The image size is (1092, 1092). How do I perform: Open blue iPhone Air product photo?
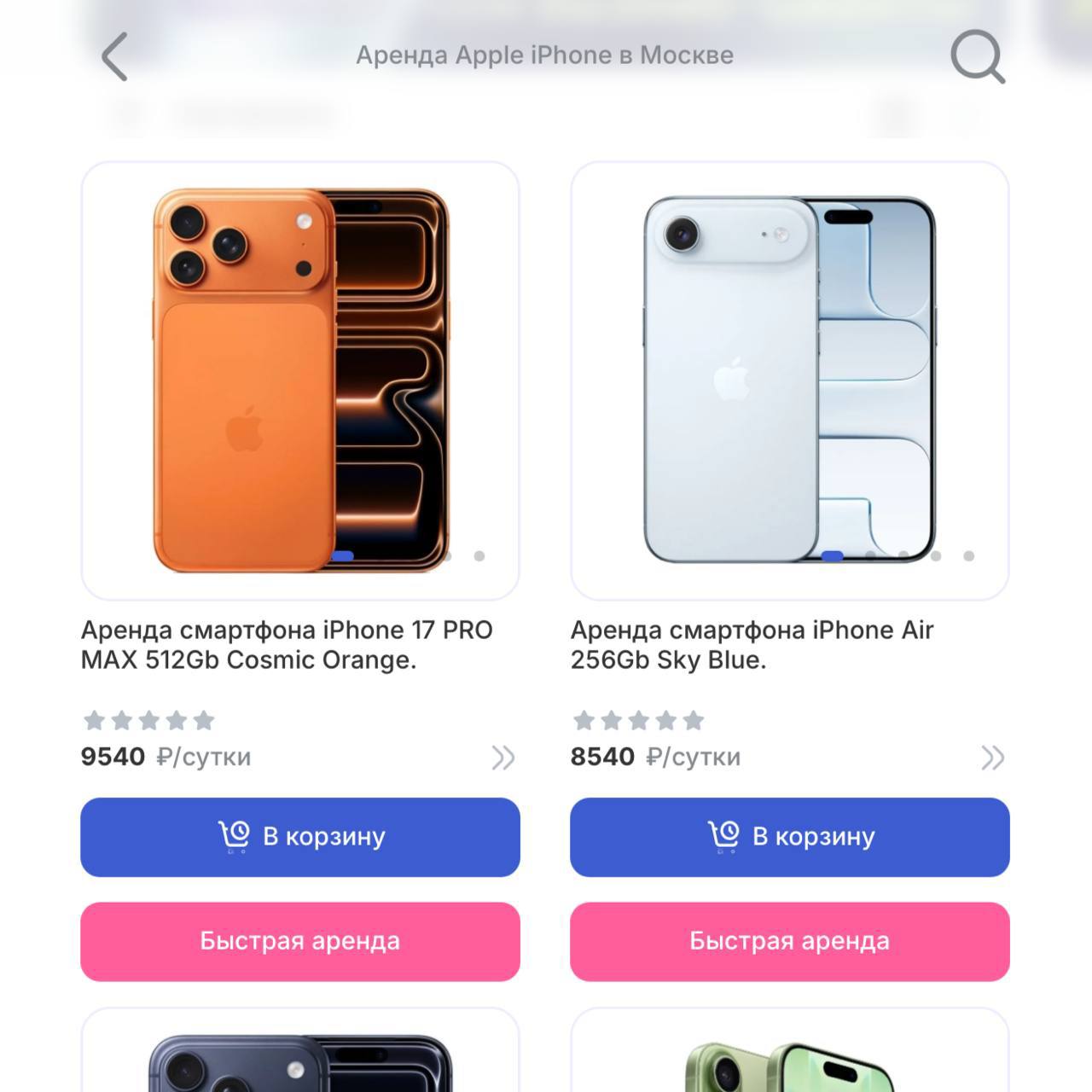[790, 380]
